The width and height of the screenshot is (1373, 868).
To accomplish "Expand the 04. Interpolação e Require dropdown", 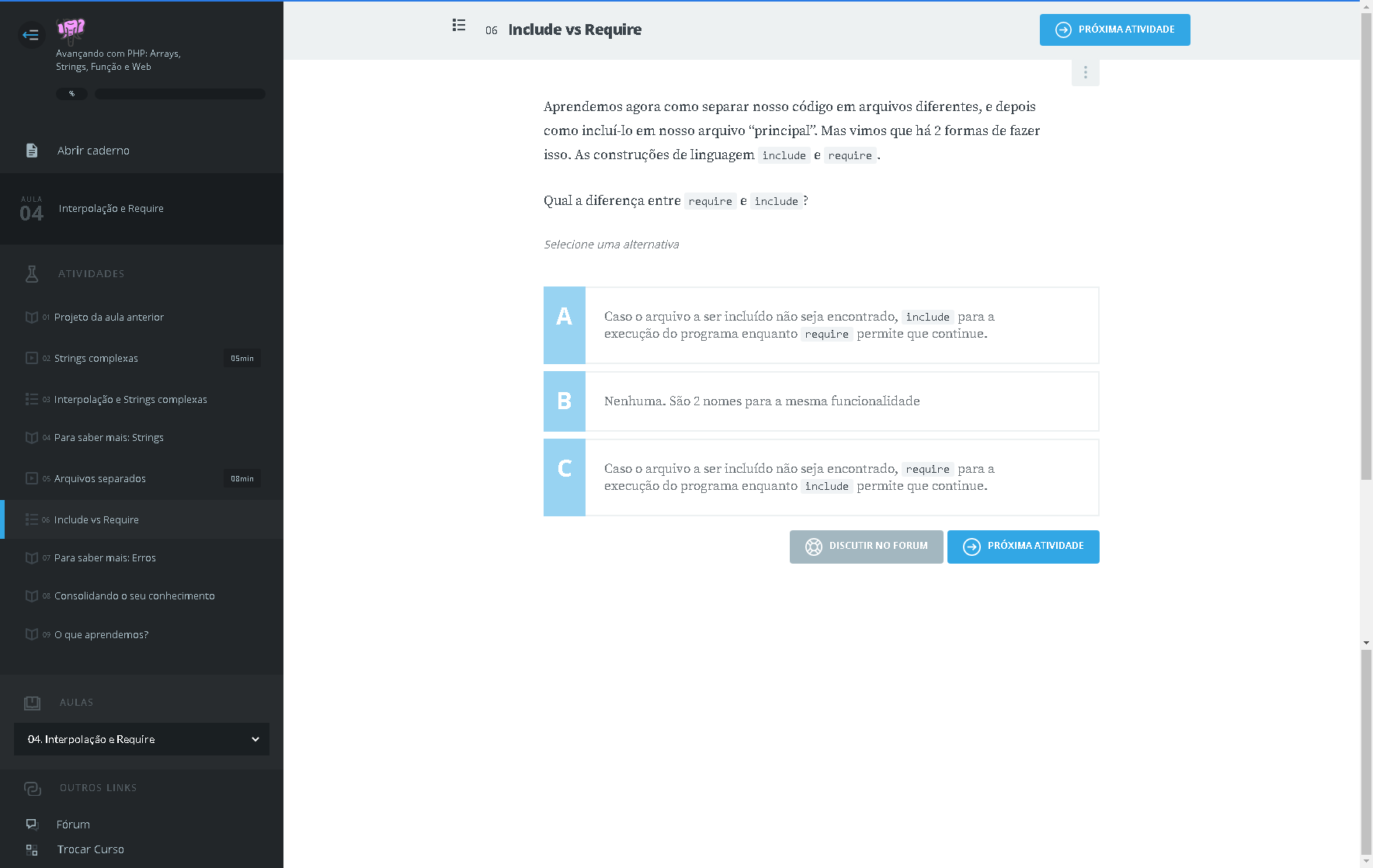I will click(141, 739).
